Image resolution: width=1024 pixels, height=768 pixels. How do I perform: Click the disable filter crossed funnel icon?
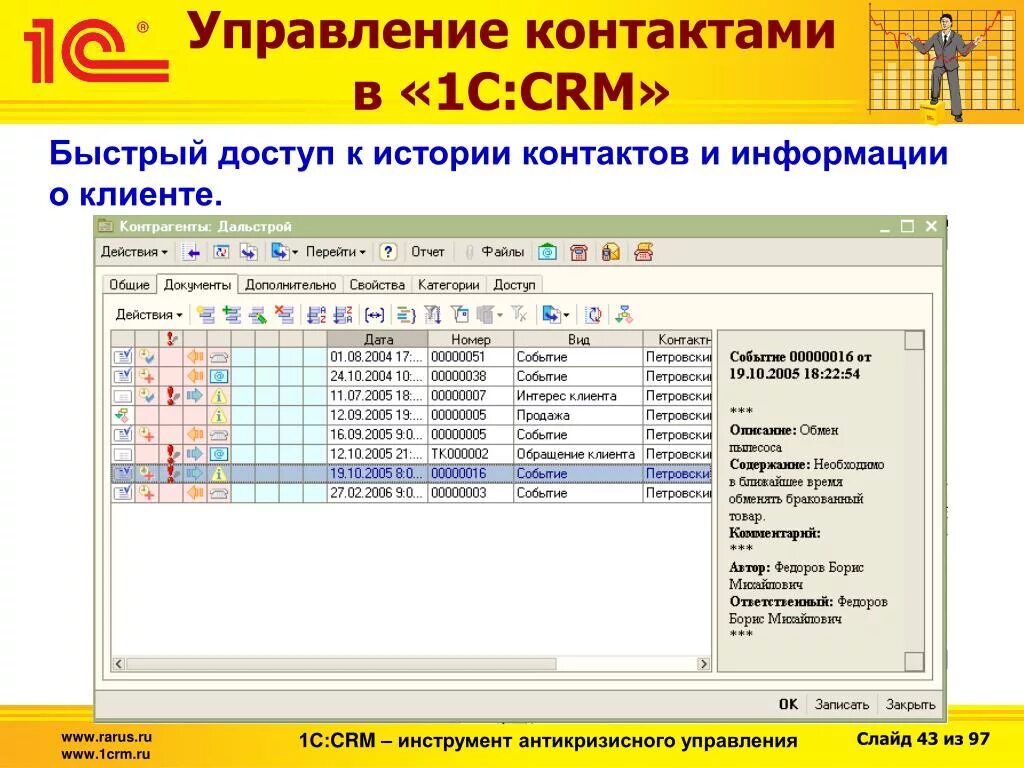(519, 315)
